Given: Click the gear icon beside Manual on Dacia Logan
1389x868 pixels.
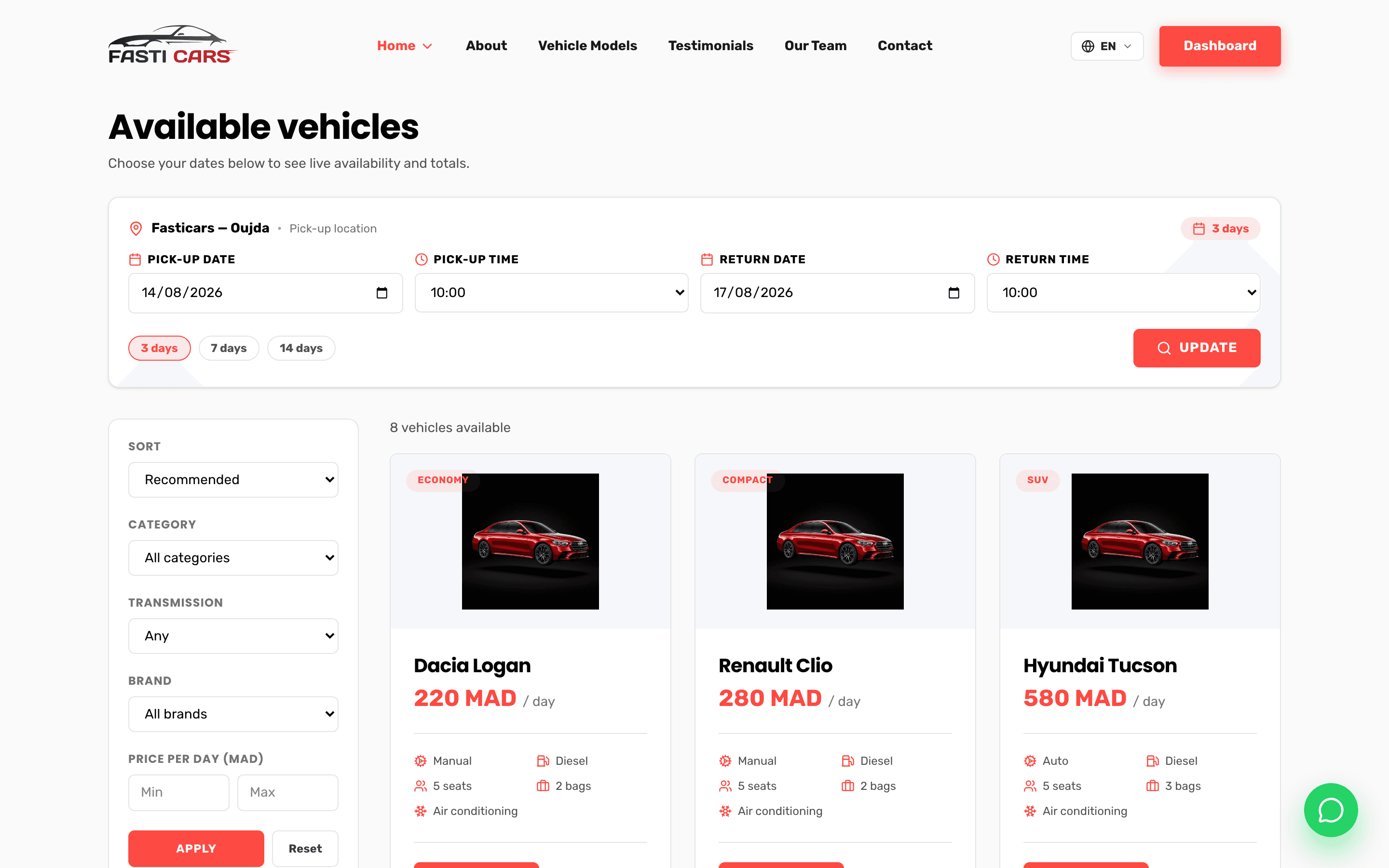Looking at the screenshot, I should [420, 760].
